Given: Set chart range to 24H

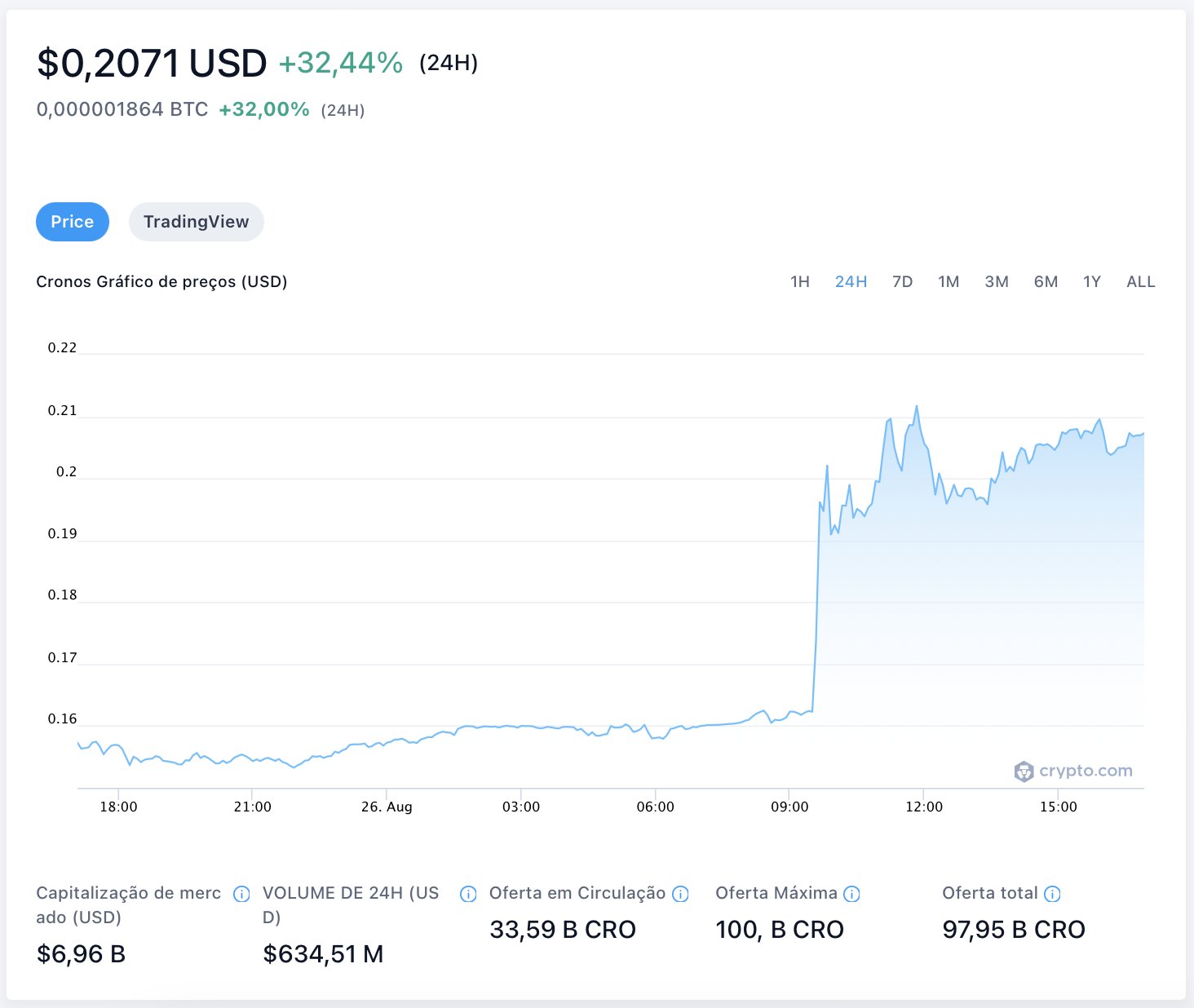Looking at the screenshot, I should pos(851,281).
